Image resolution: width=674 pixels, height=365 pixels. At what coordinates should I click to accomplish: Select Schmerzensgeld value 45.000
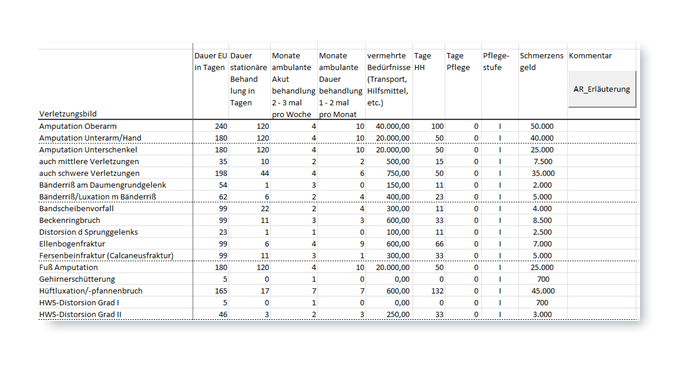point(542,291)
